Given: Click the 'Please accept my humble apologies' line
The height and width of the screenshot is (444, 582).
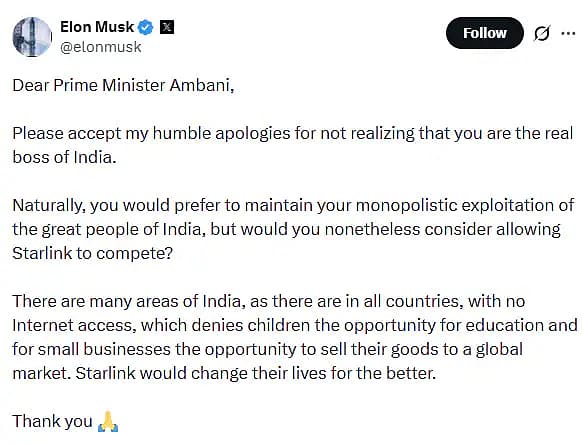Looking at the screenshot, I should (293, 134).
